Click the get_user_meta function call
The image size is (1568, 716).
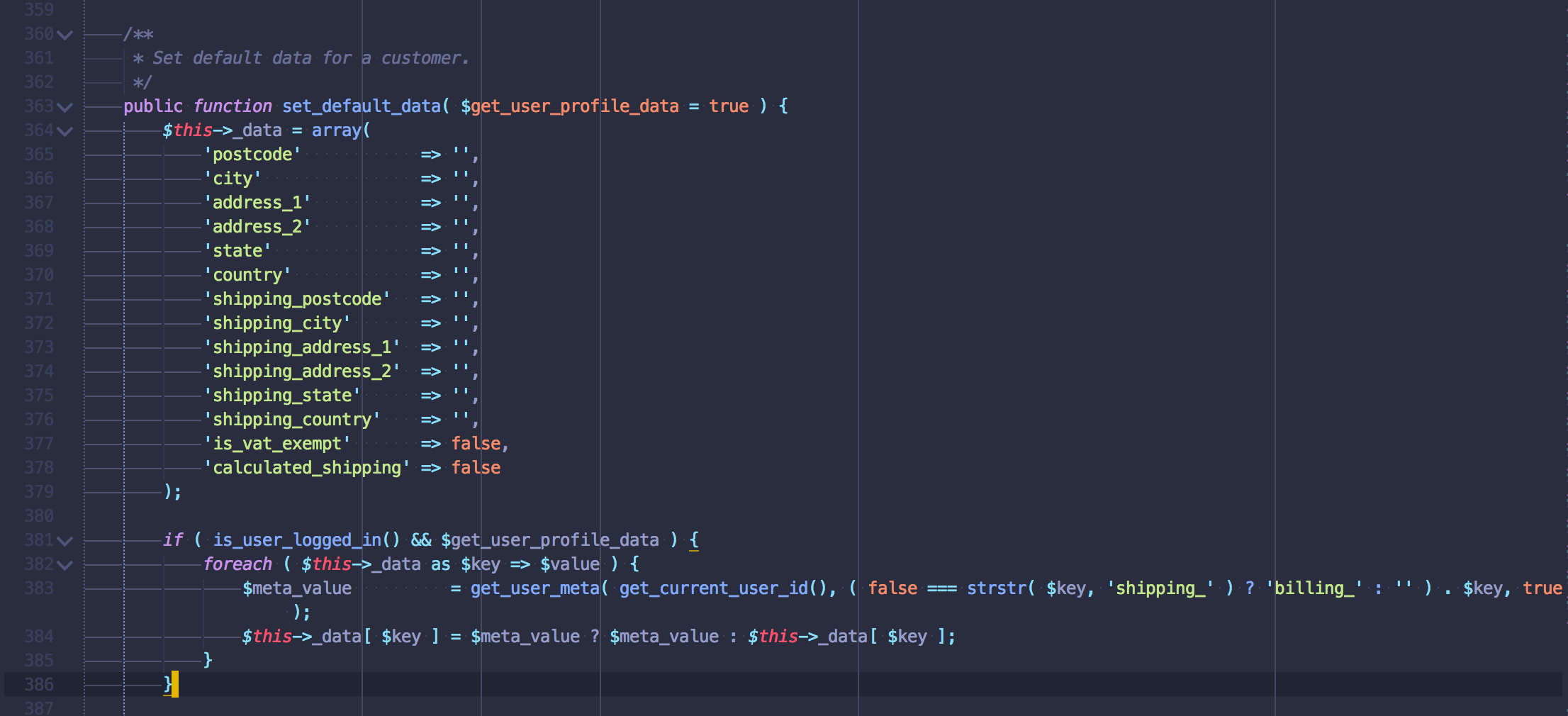[x=535, y=588]
